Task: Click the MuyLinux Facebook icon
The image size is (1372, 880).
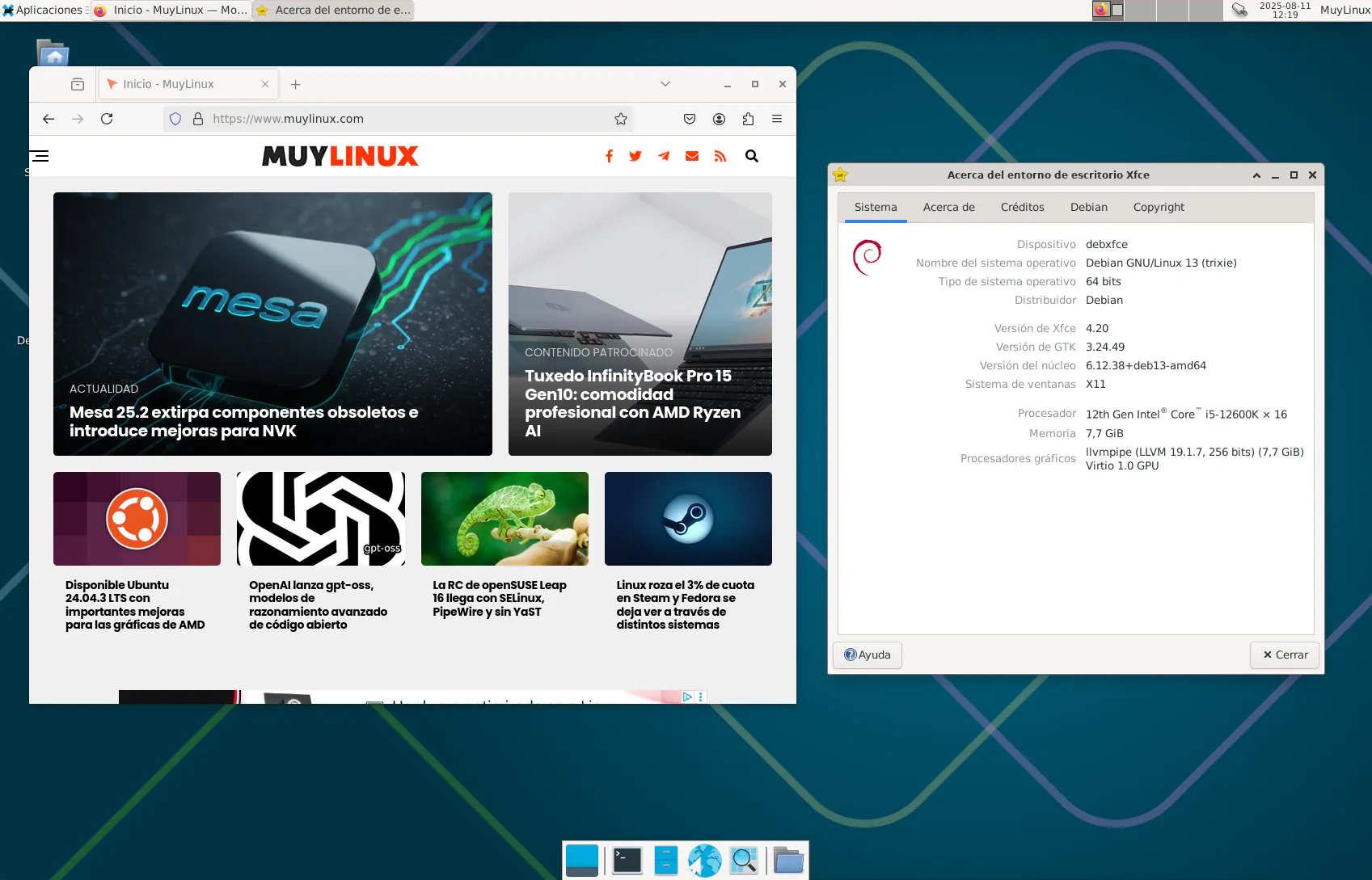Action: tap(609, 156)
